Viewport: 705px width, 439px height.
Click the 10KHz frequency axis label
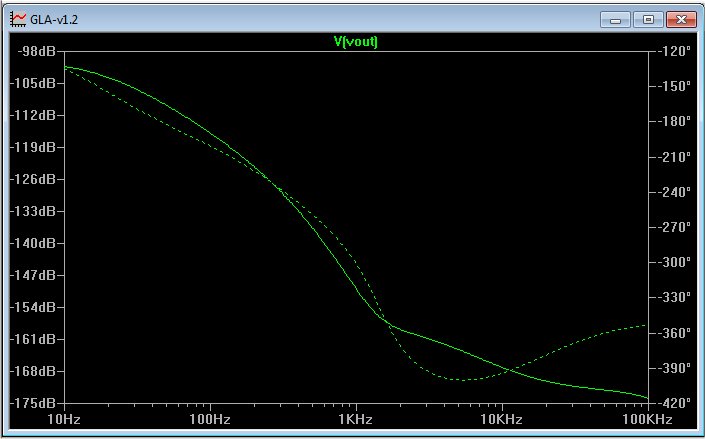point(501,420)
